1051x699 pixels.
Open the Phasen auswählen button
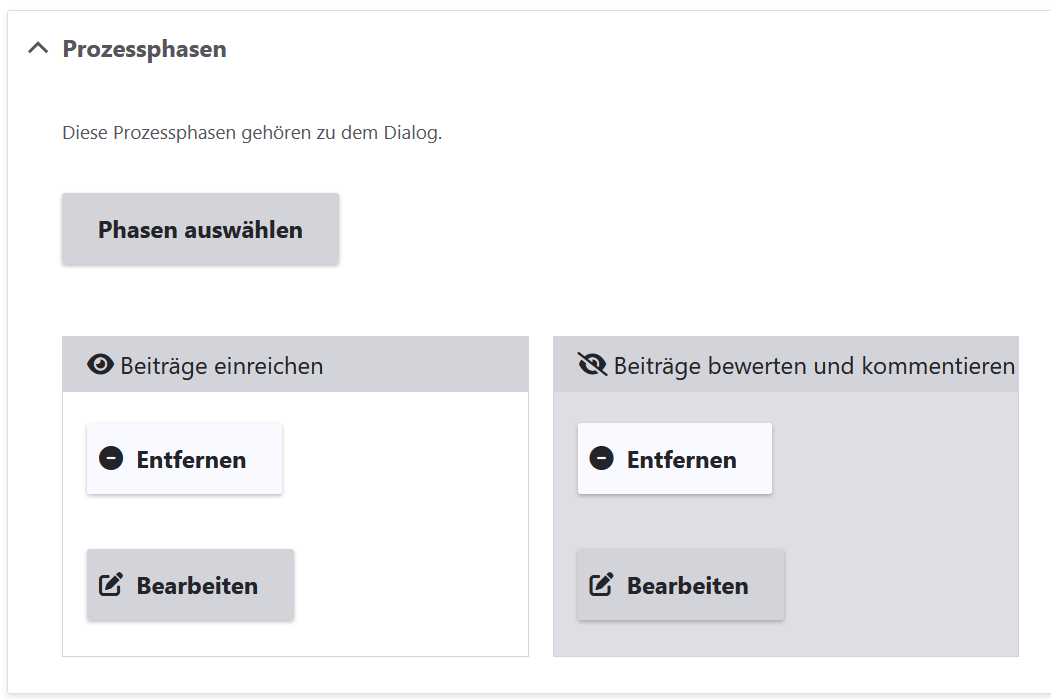click(200, 229)
